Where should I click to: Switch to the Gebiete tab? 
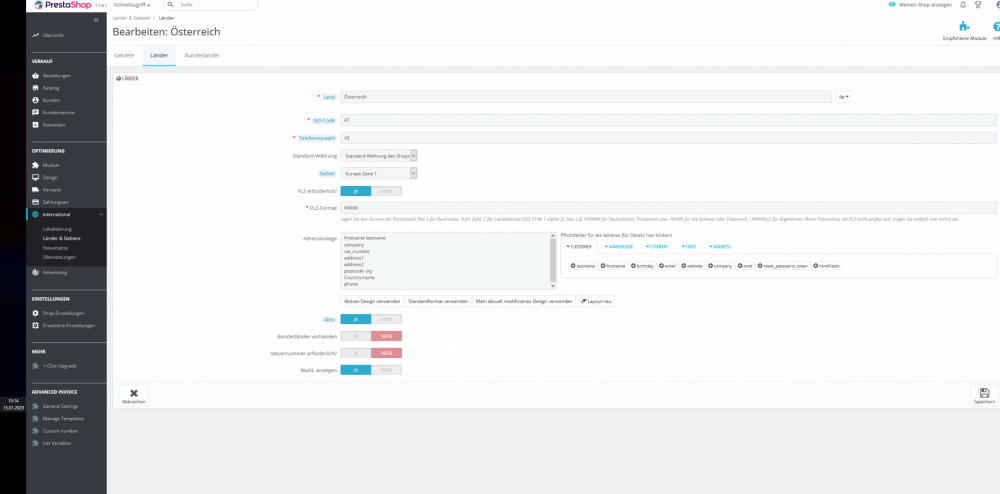pos(124,55)
